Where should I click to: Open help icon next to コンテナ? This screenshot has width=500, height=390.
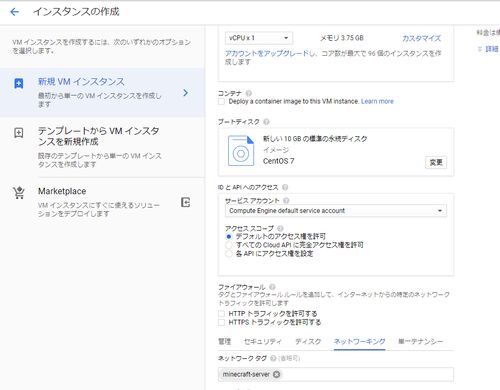pyautogui.click(x=249, y=93)
